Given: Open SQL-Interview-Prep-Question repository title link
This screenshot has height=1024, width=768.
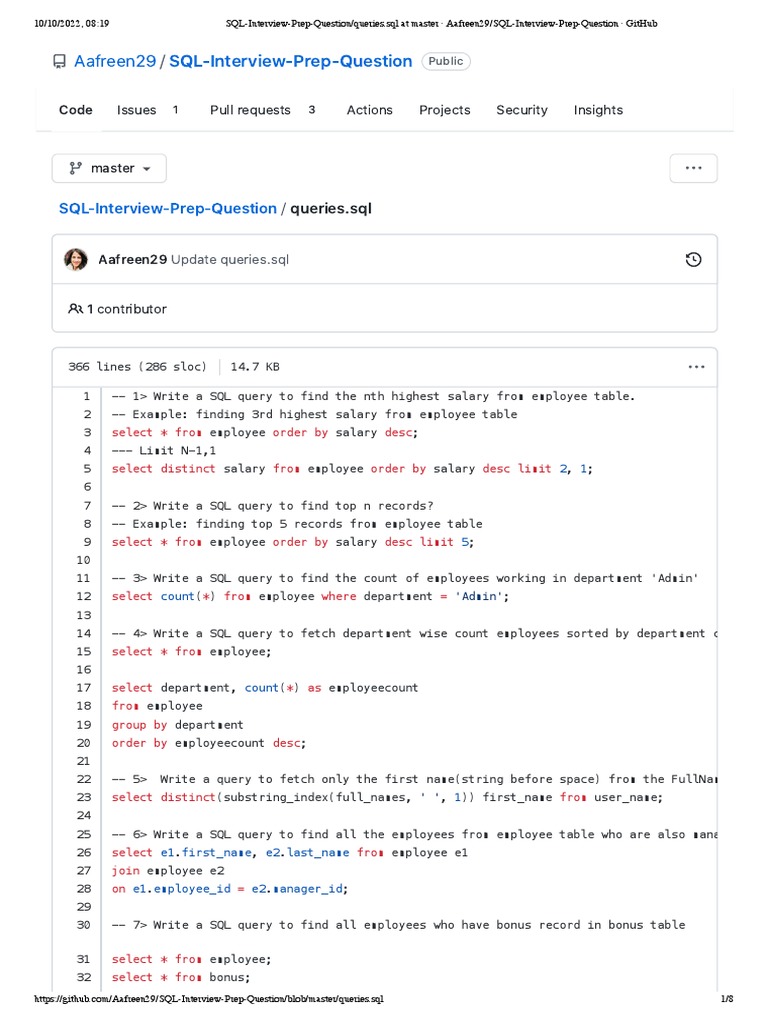Looking at the screenshot, I should coord(290,61).
